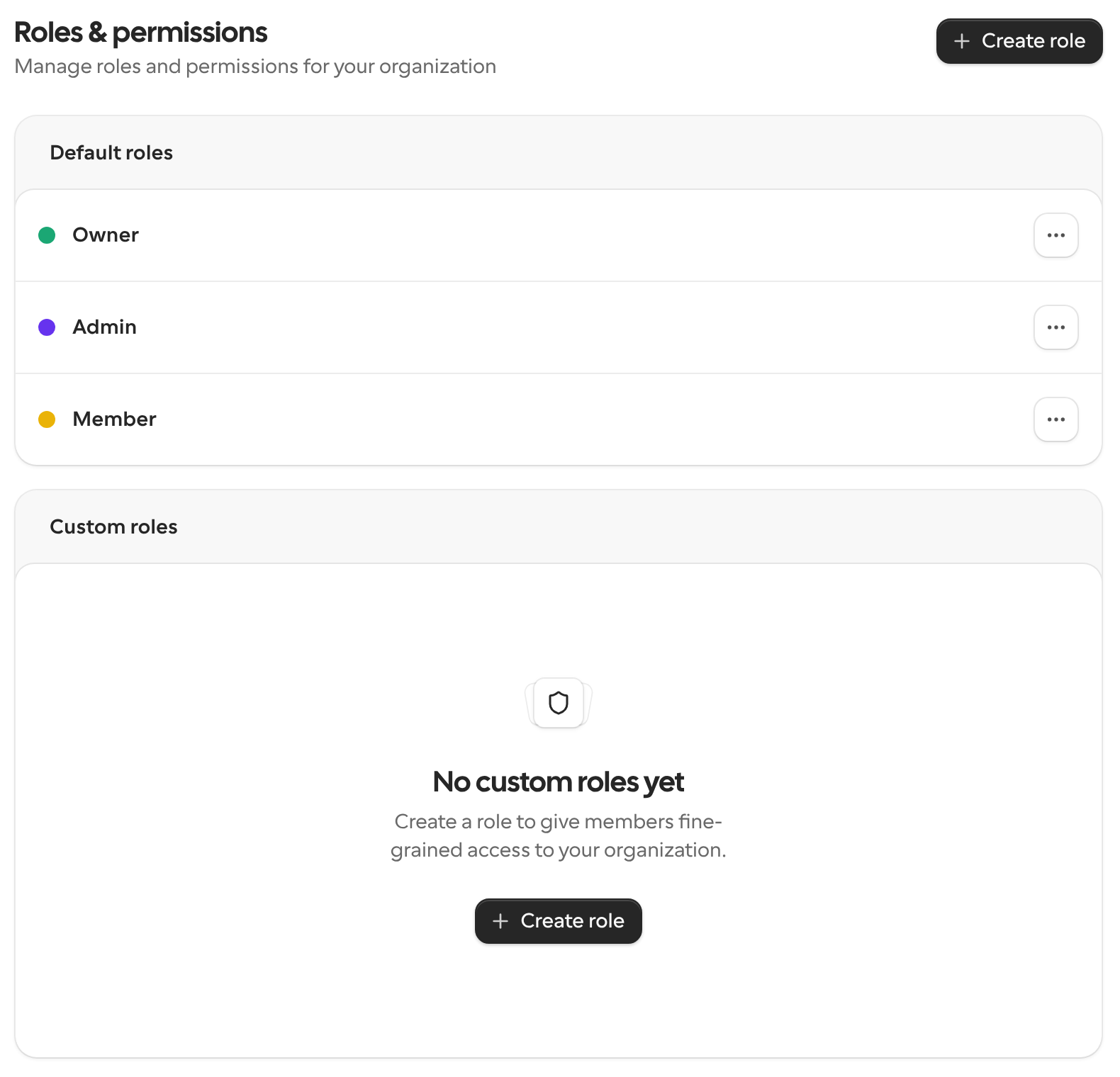Viewport: 1120px width, 1077px height.
Task: Open the Owner role options menu
Action: [1055, 235]
